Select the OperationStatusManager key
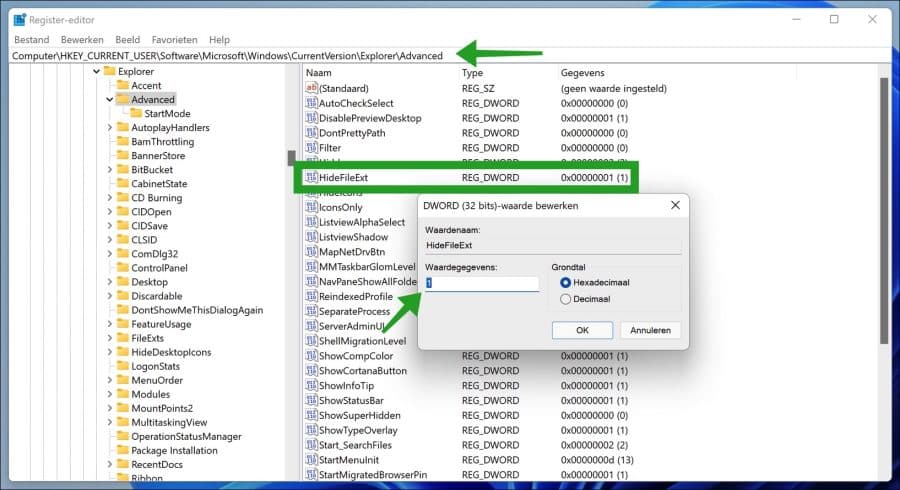The image size is (900, 490). point(186,437)
